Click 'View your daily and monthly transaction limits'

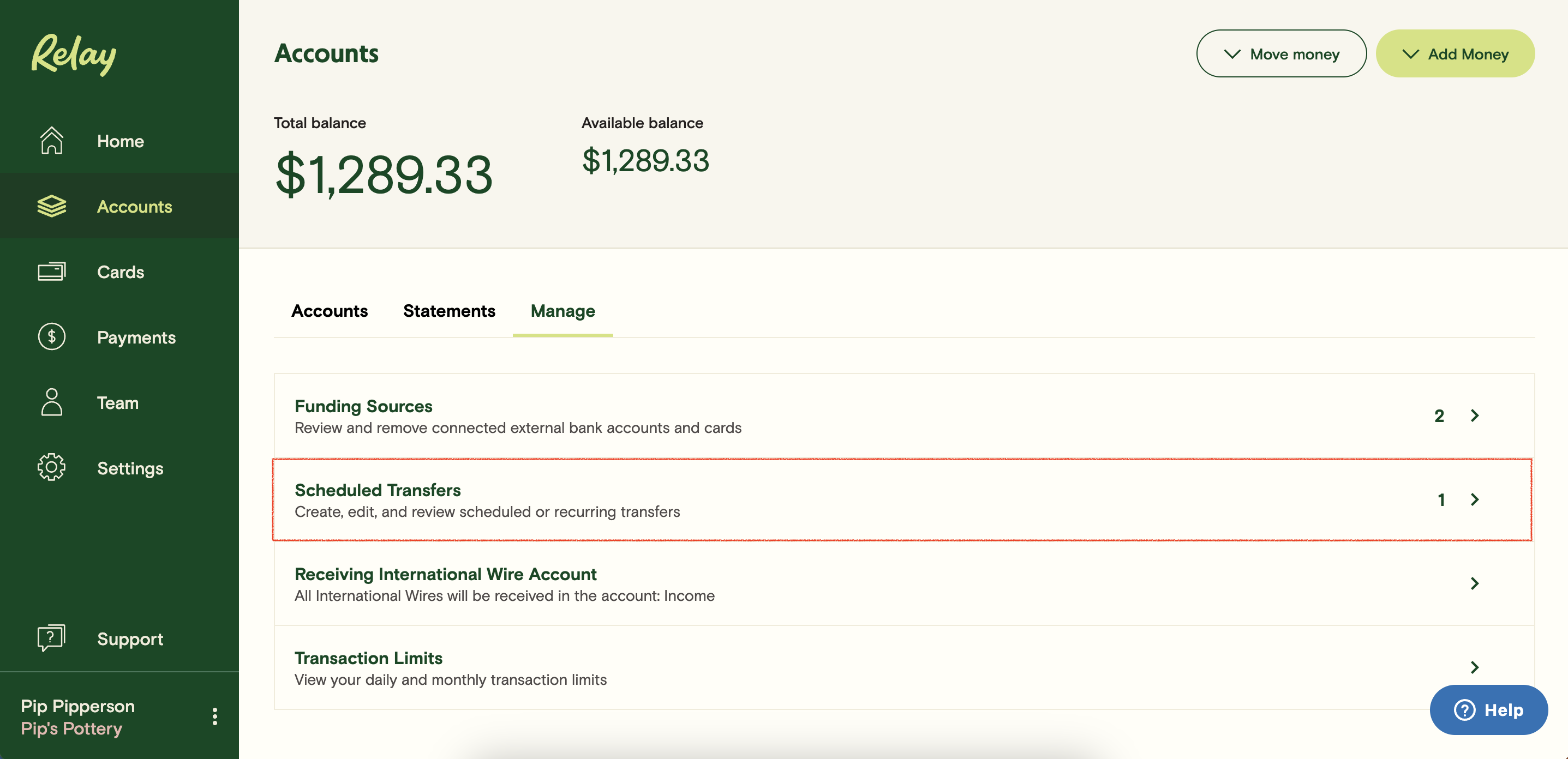(451, 679)
